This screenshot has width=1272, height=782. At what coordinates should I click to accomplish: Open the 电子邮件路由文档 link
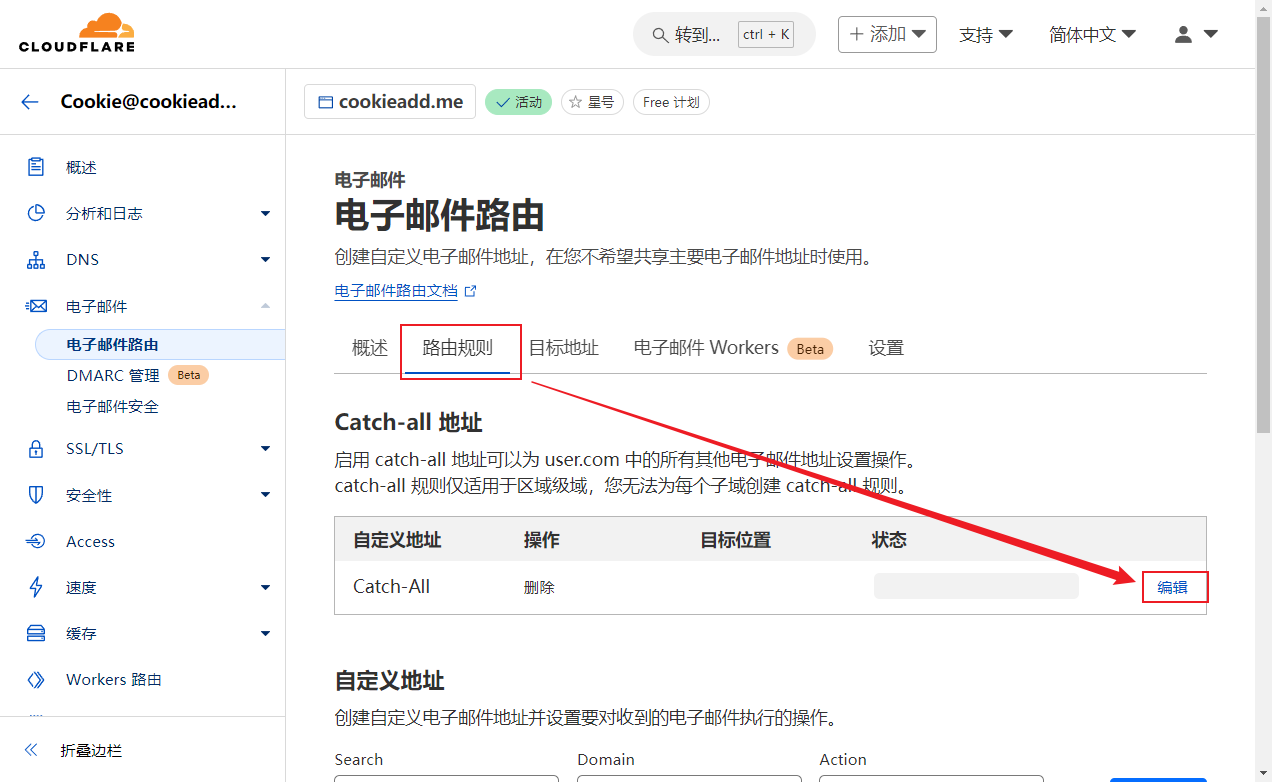(x=396, y=291)
